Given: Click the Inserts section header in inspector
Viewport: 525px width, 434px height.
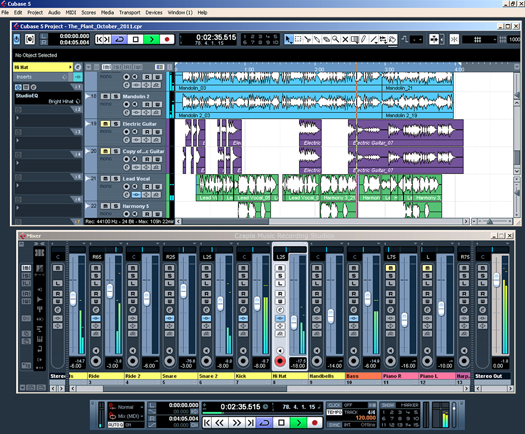Looking at the screenshot, I should point(43,77).
